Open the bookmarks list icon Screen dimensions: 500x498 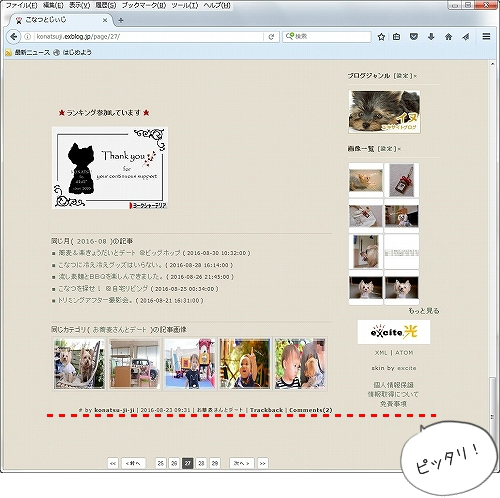click(396, 37)
